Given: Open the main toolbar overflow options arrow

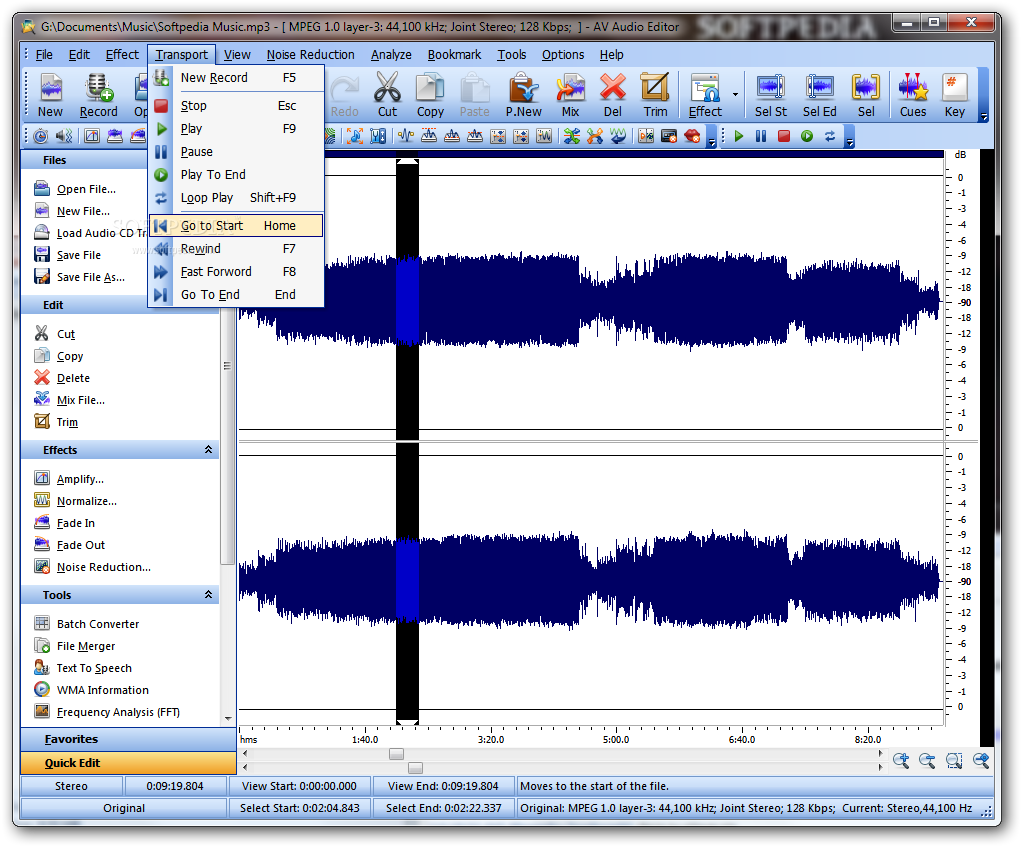Looking at the screenshot, I should [984, 117].
